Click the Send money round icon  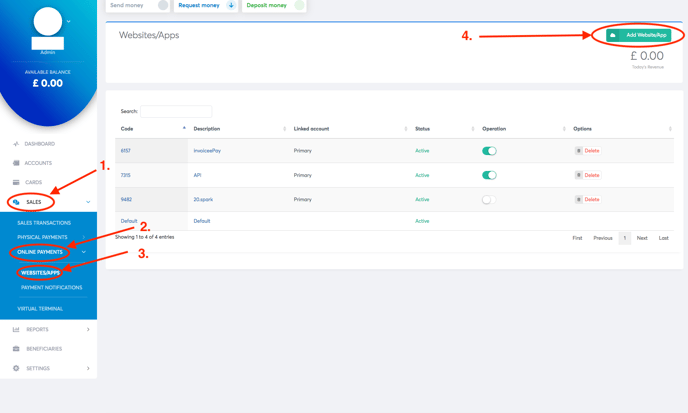[163, 5]
